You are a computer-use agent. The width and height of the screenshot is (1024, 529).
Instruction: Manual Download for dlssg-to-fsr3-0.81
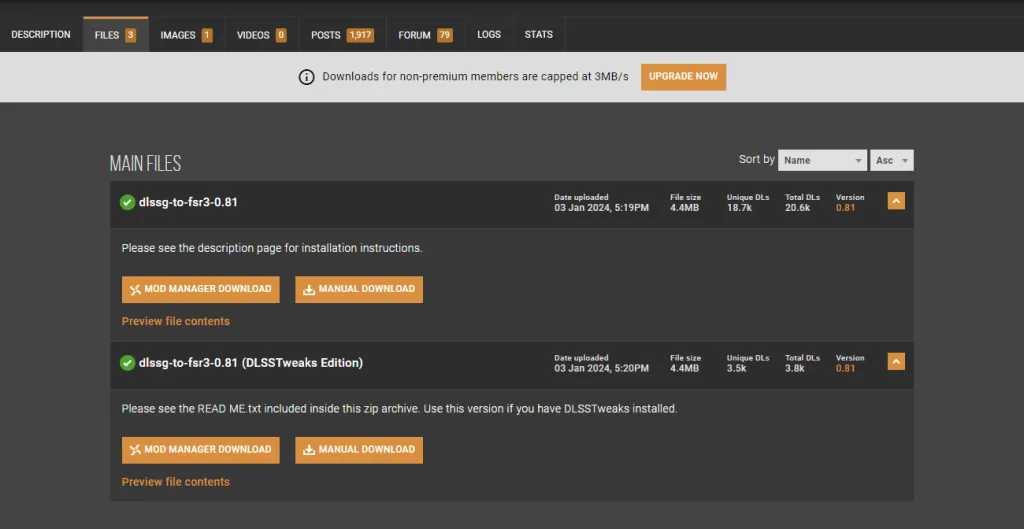[359, 289]
